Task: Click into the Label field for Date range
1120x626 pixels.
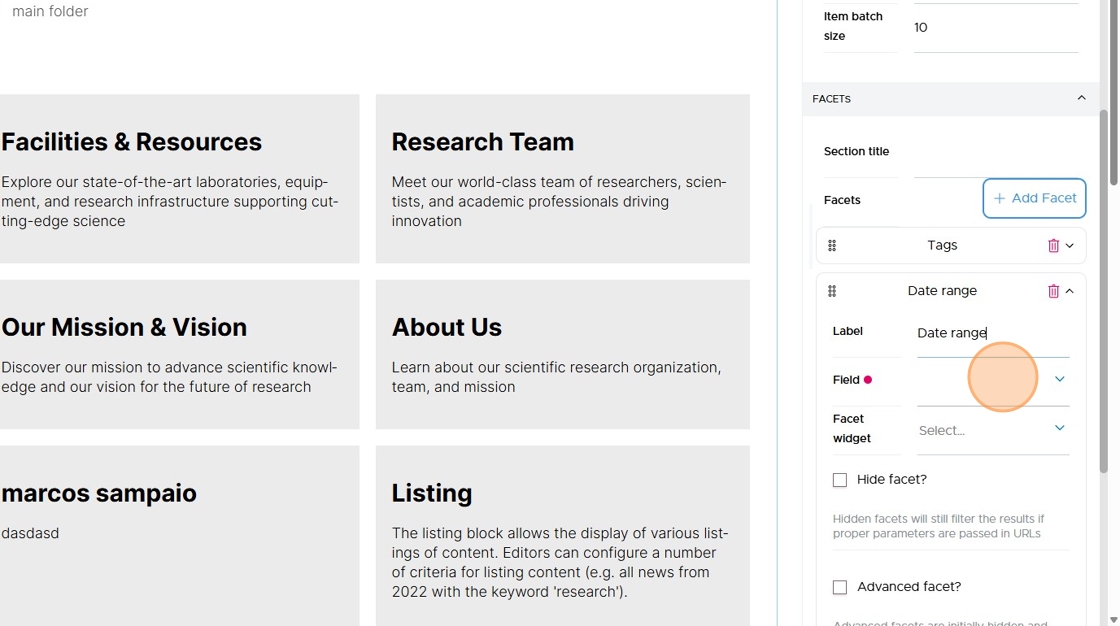Action: pyautogui.click(x=993, y=333)
